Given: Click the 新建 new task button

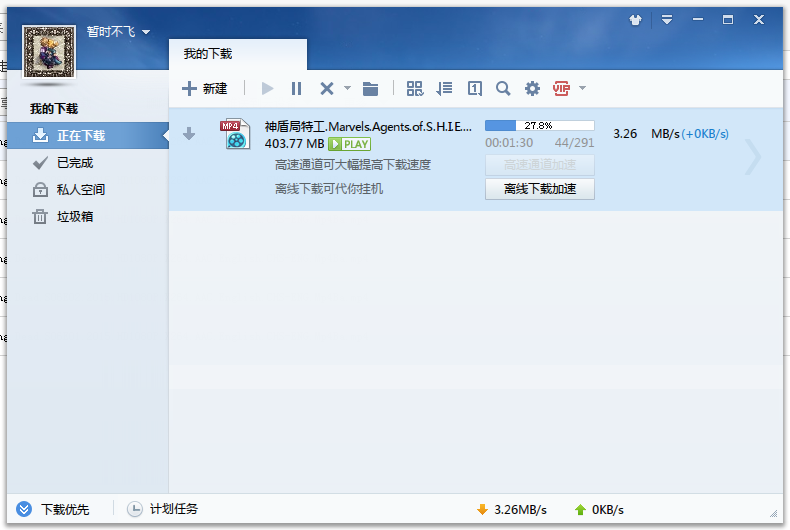Looking at the screenshot, I should click(x=205, y=89).
